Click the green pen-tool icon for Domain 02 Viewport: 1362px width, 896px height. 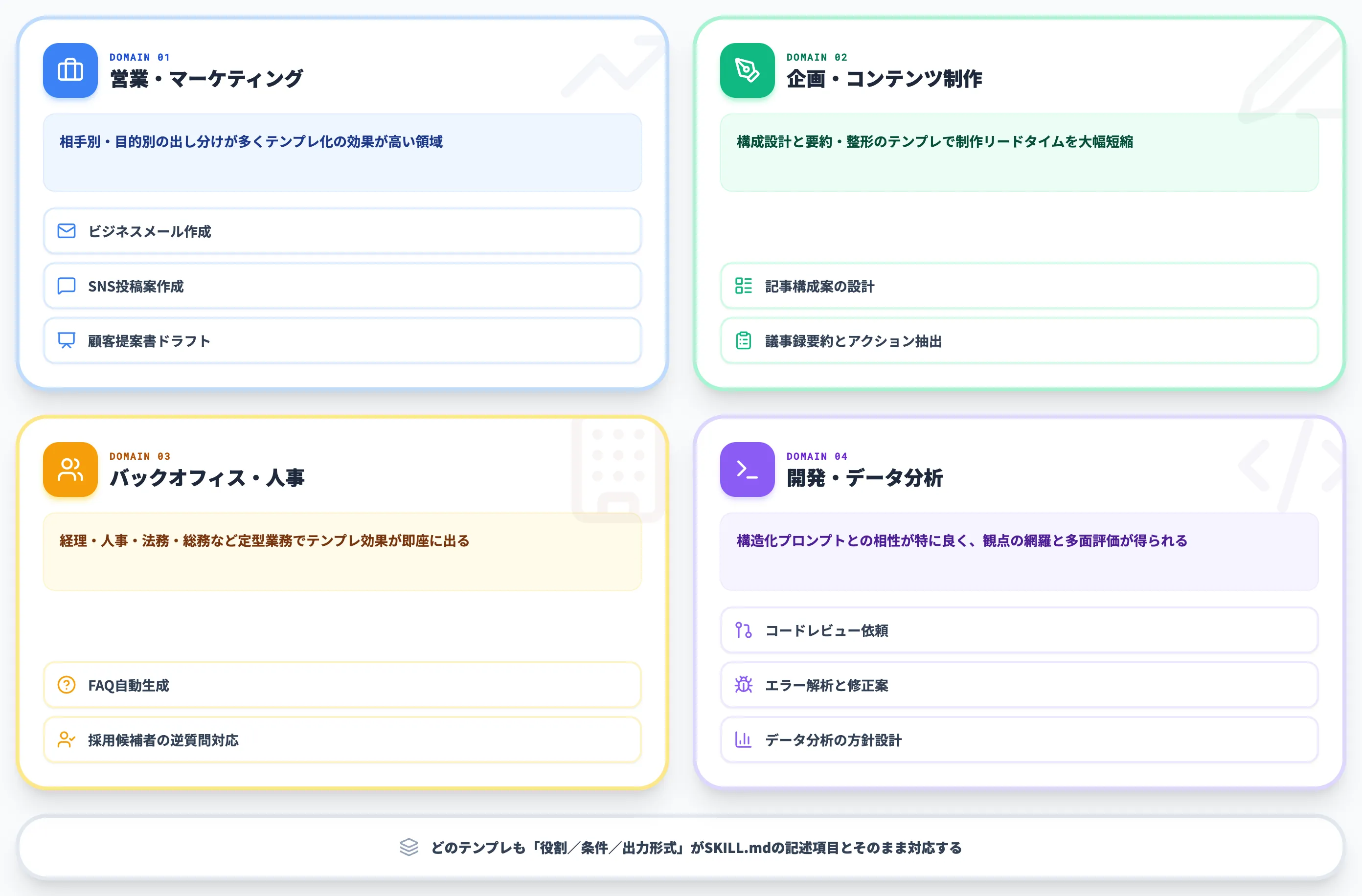(748, 70)
